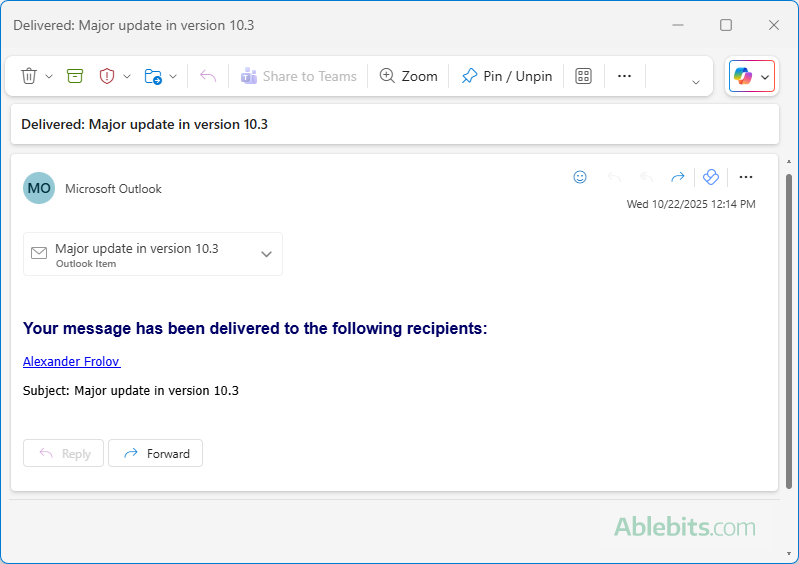Click the date 'Wed 10/22/2025 12:14 PM'
Image resolution: width=799 pixels, height=564 pixels.
691,204
